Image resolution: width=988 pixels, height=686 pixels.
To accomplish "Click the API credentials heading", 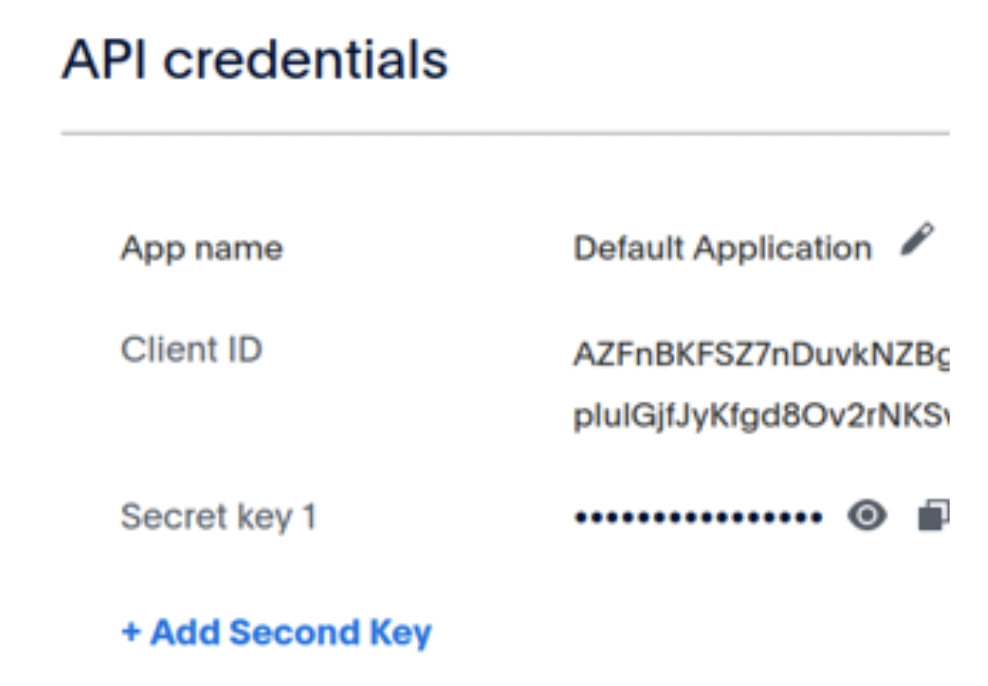I will click(x=255, y=60).
